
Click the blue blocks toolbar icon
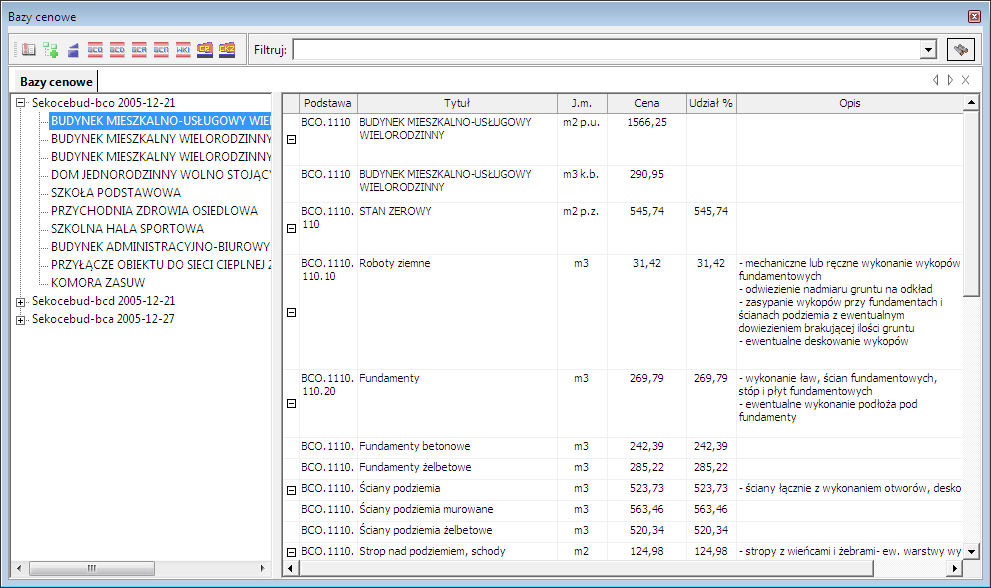[x=73, y=49]
